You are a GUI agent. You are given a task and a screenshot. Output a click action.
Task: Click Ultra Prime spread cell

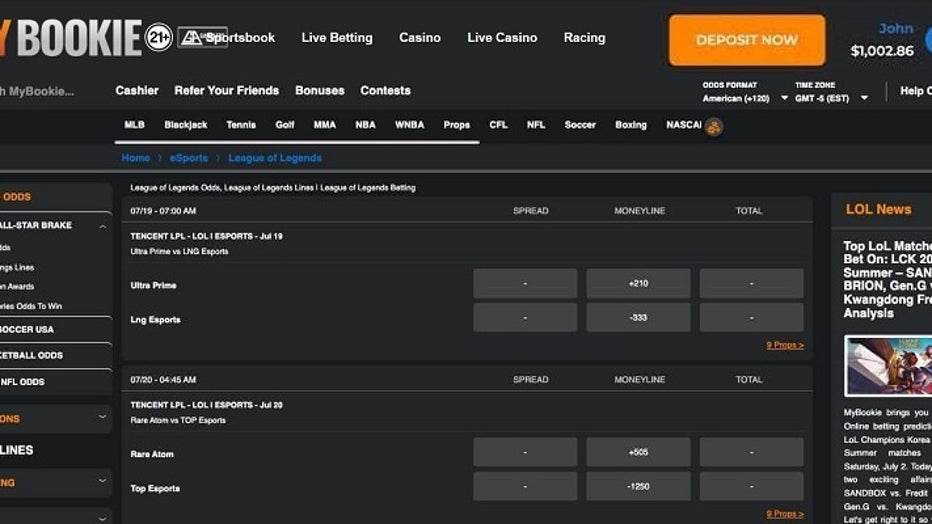(525, 283)
